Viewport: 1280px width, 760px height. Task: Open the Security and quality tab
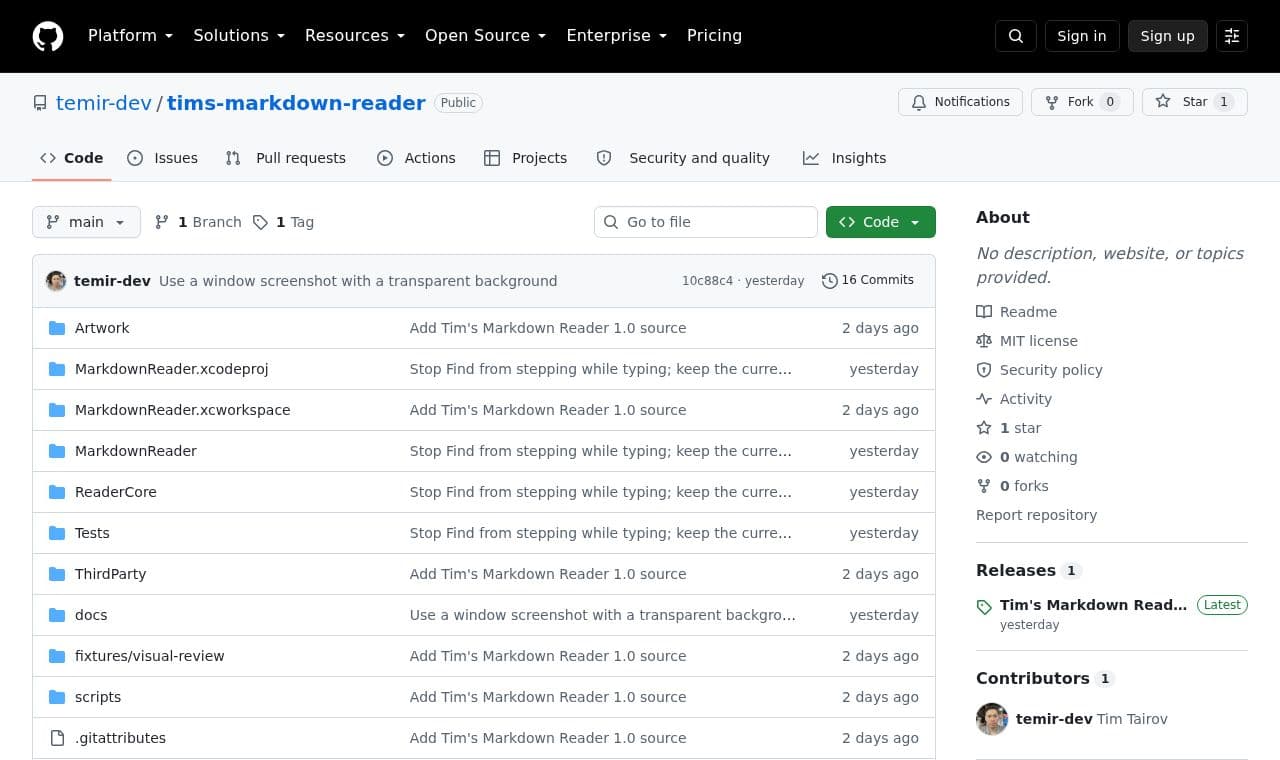[x=683, y=158]
